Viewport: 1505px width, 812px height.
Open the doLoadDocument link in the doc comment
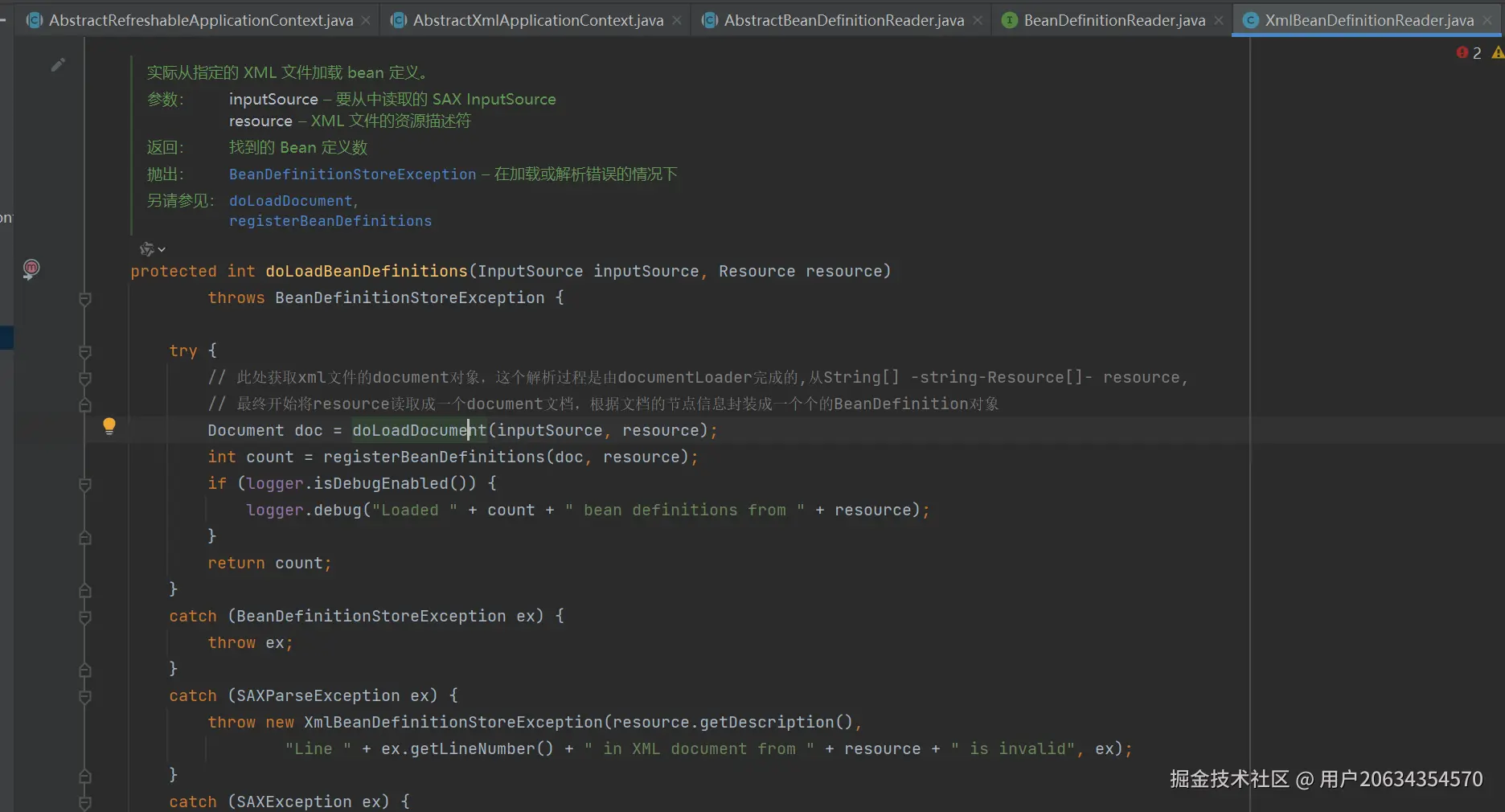[x=290, y=201]
